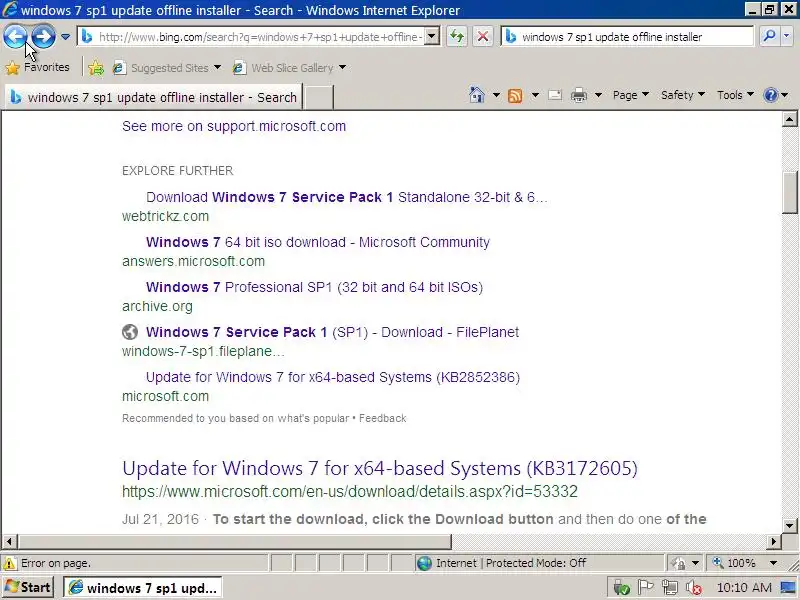This screenshot has width=800, height=600.
Task: Expand the address bar history dropdown
Action: [x=432, y=37]
